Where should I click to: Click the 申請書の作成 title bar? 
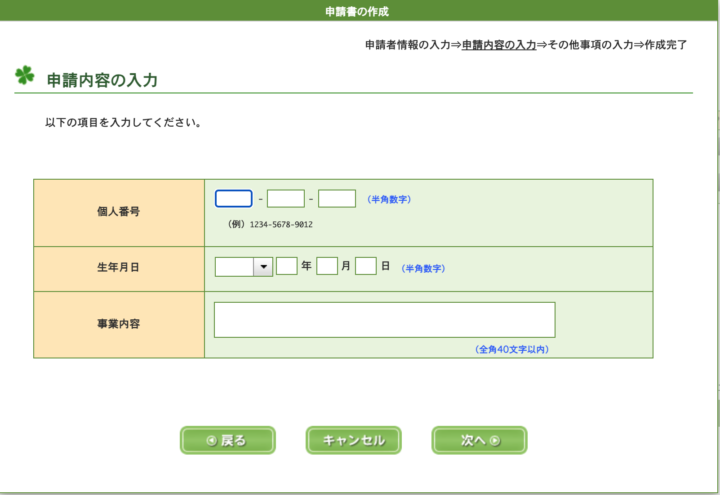coord(357,11)
